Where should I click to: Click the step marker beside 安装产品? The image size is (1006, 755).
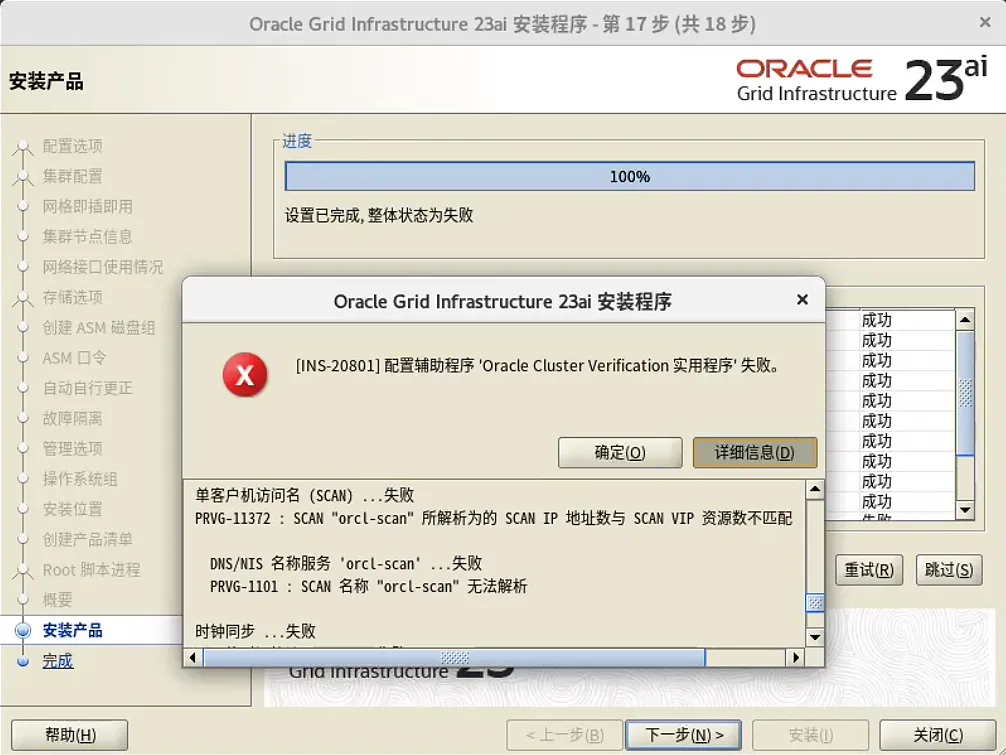[x=24, y=630]
